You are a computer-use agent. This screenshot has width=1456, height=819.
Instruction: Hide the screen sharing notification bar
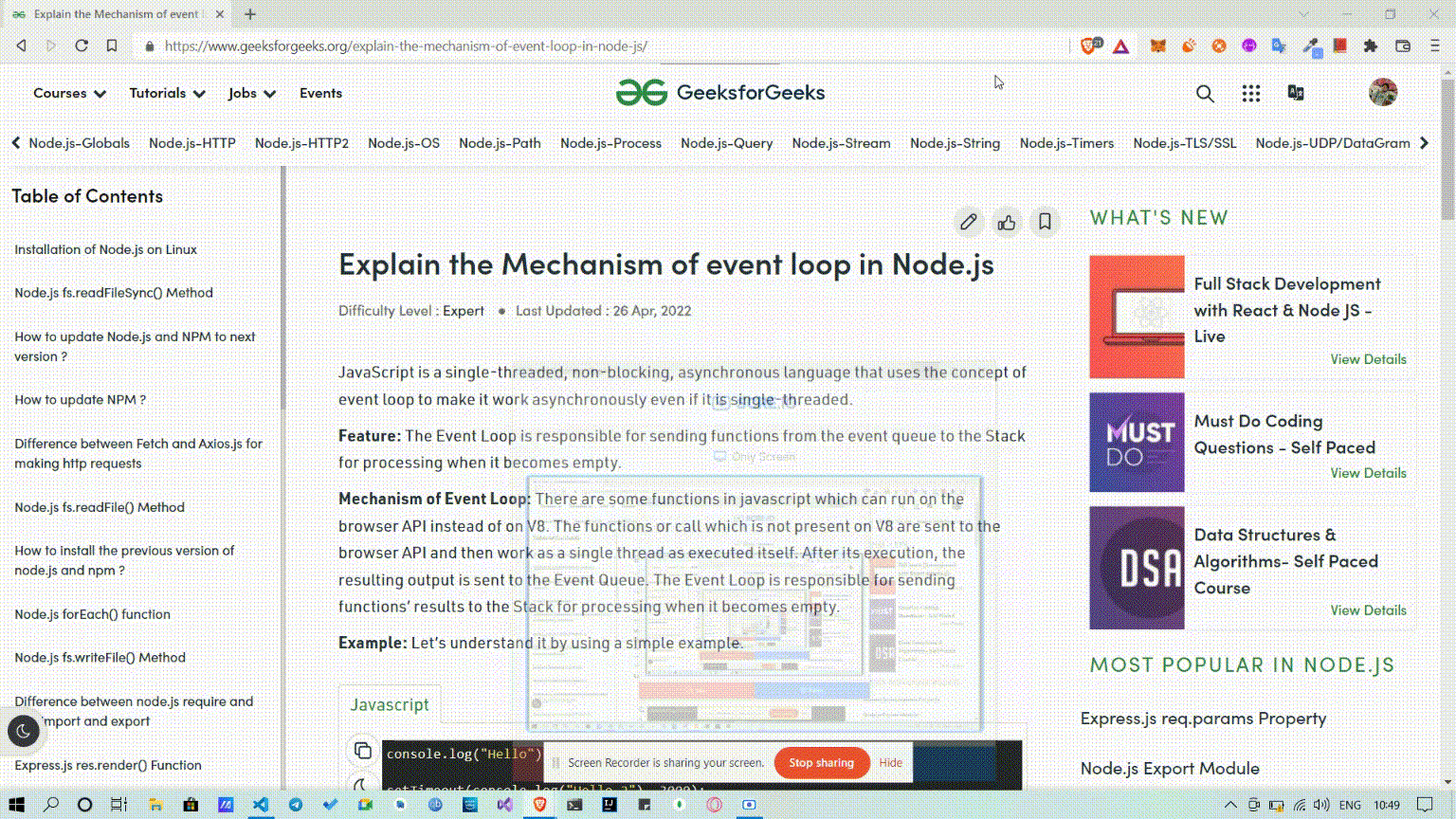click(890, 763)
